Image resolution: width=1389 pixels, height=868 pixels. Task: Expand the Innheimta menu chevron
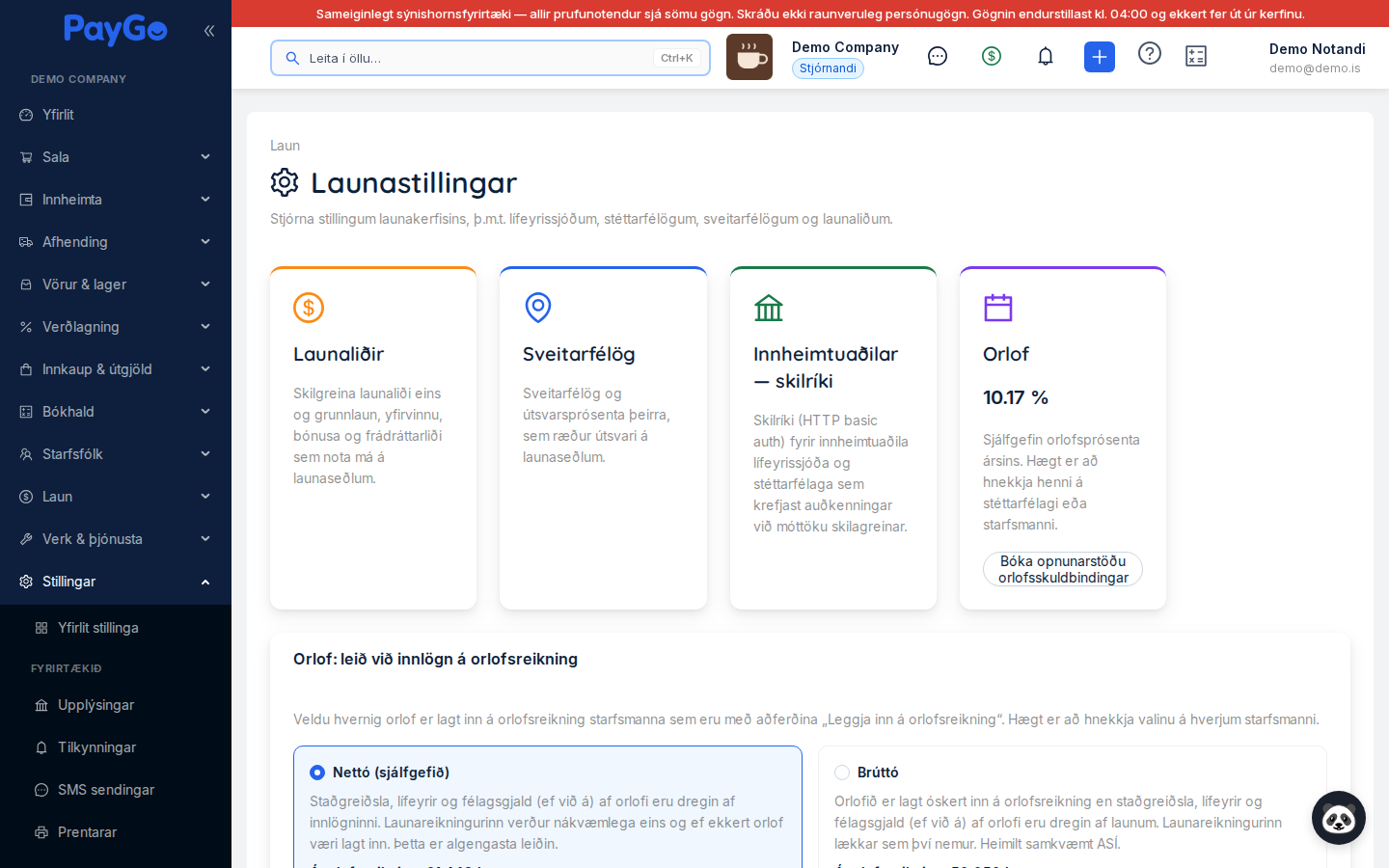pos(205,200)
